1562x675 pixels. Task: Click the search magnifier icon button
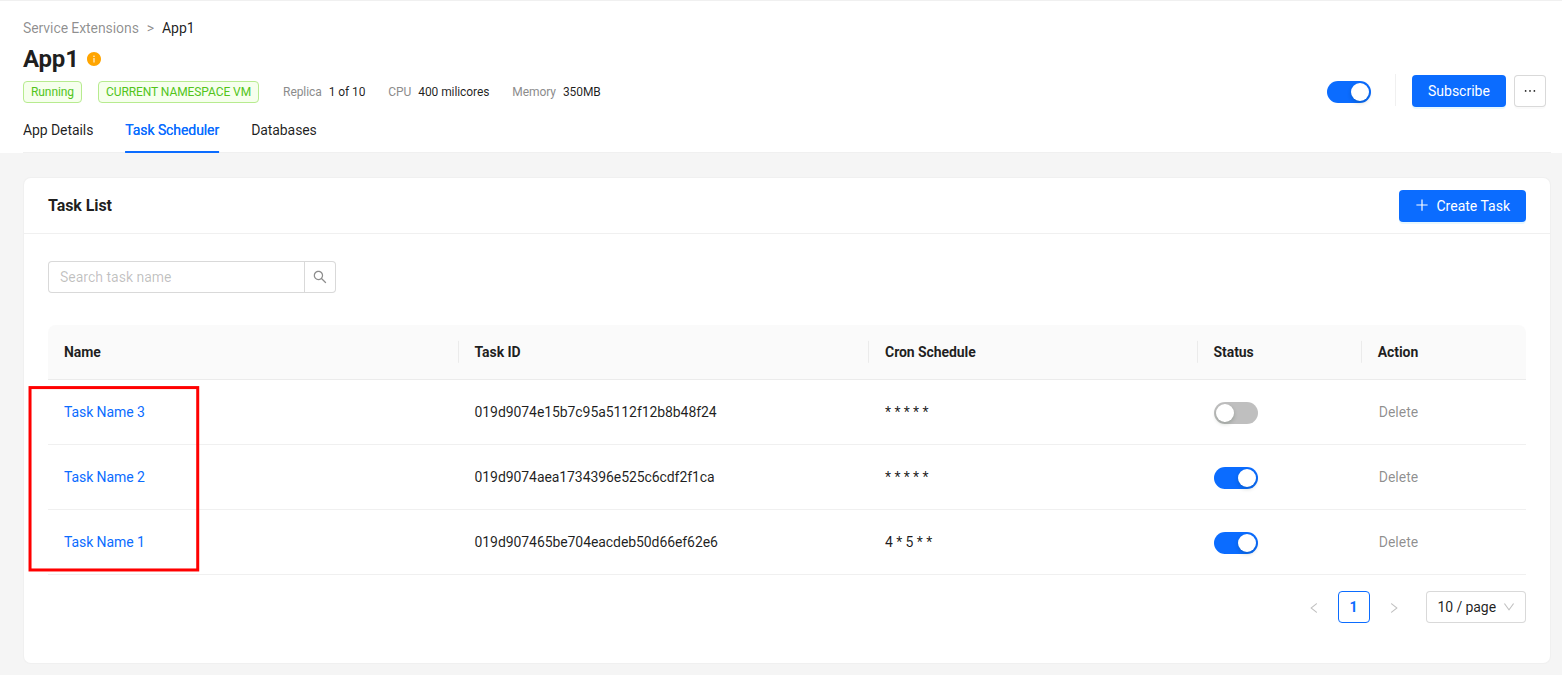(x=320, y=277)
